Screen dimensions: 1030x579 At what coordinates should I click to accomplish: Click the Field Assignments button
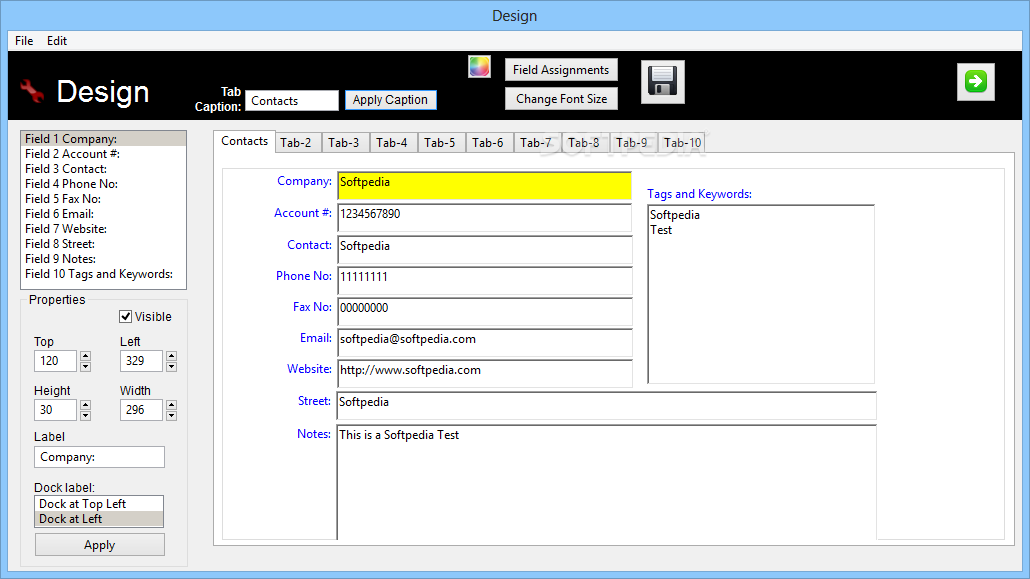[x=561, y=70]
